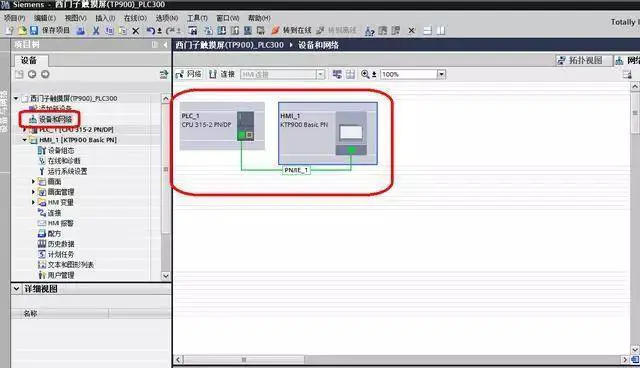Click the horizontal scrollbar under network view
The width and height of the screenshot is (640, 368).
[x=402, y=359]
